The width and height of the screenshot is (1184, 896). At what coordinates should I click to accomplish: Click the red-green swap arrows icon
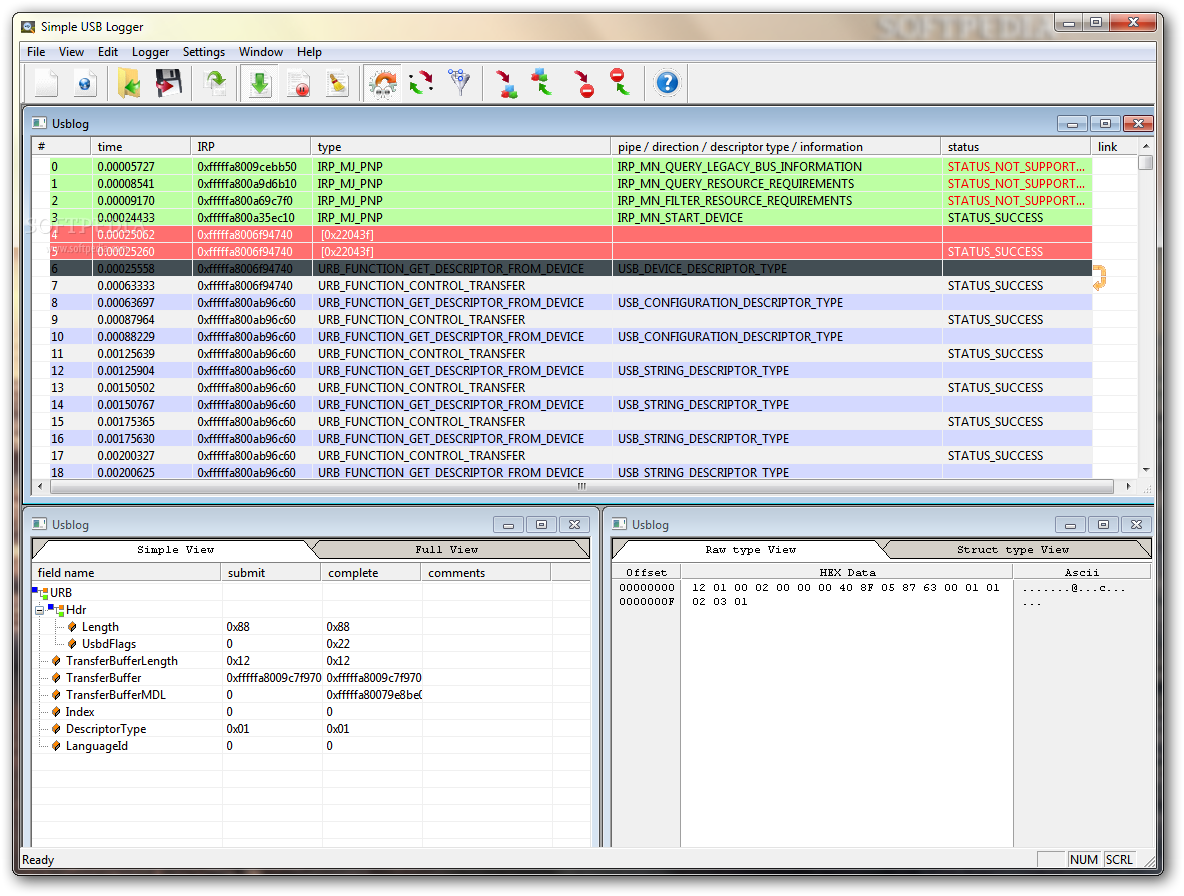click(421, 83)
